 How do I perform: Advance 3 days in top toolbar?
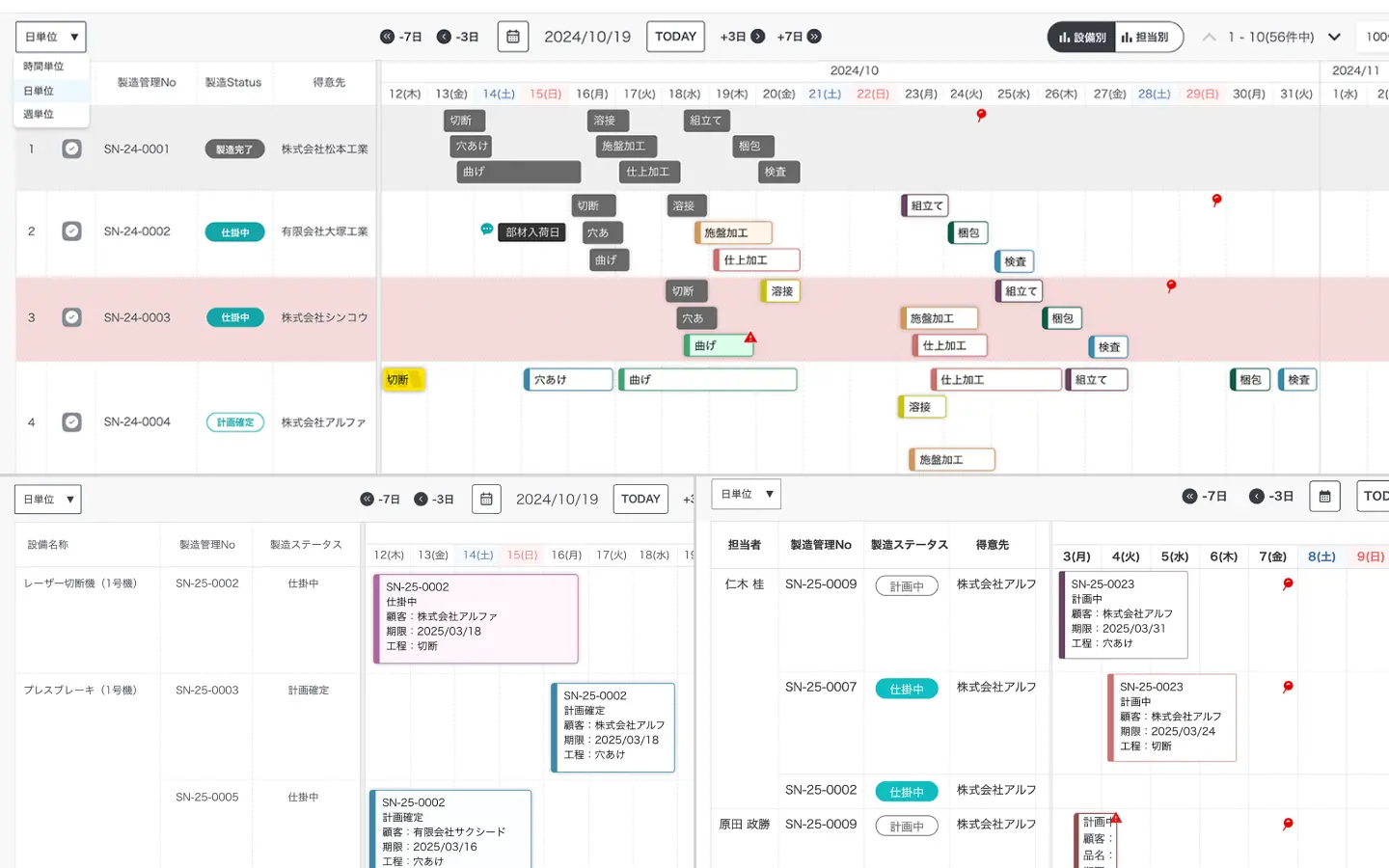(742, 37)
